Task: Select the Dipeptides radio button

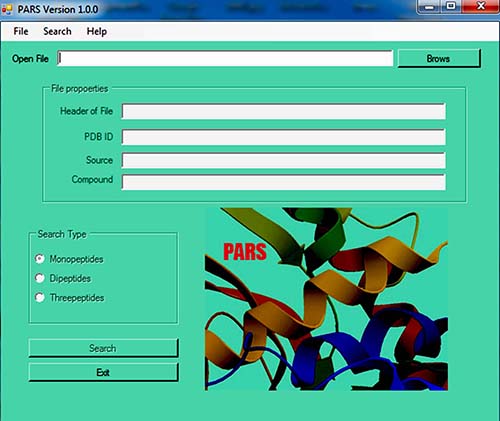Action: (x=40, y=278)
